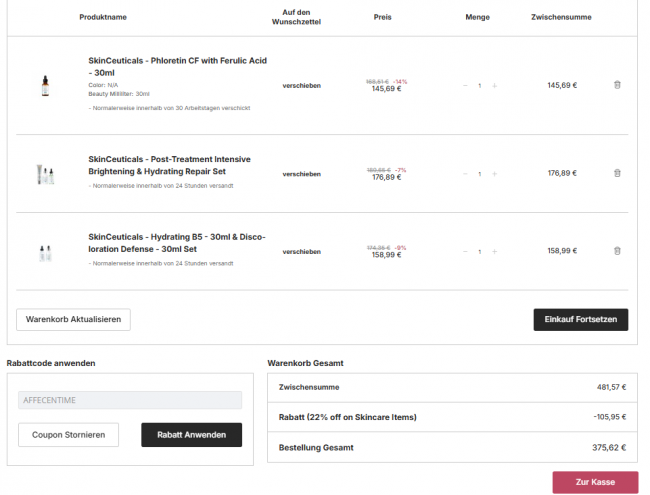This screenshot has width=650, height=495.
Task: Click Coupon Stornieren button
Action: [x=68, y=435]
